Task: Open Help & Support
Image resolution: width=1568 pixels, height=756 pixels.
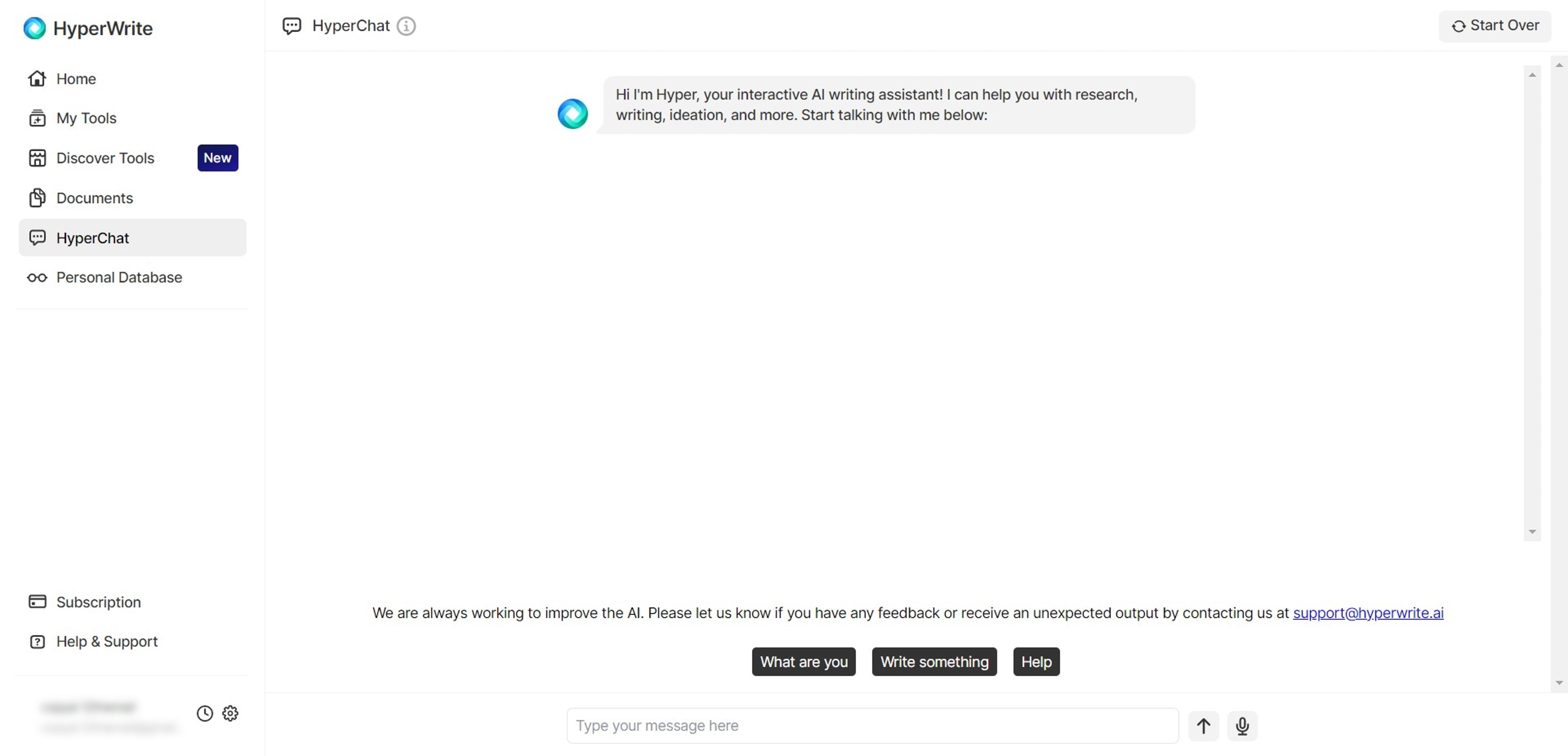Action: 107,642
